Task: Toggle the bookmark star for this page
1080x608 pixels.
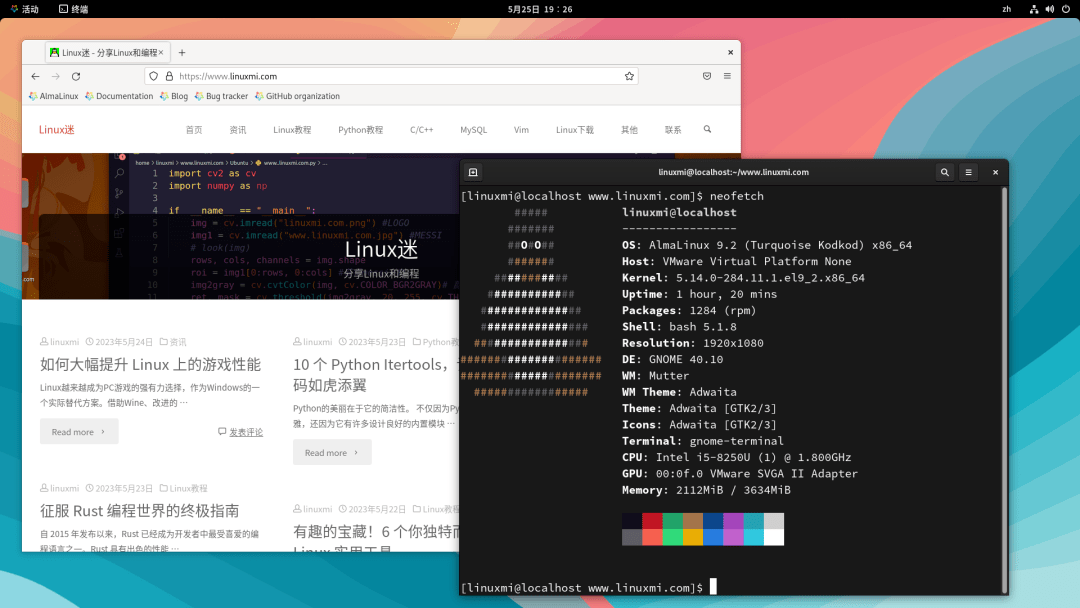Action: click(x=627, y=76)
